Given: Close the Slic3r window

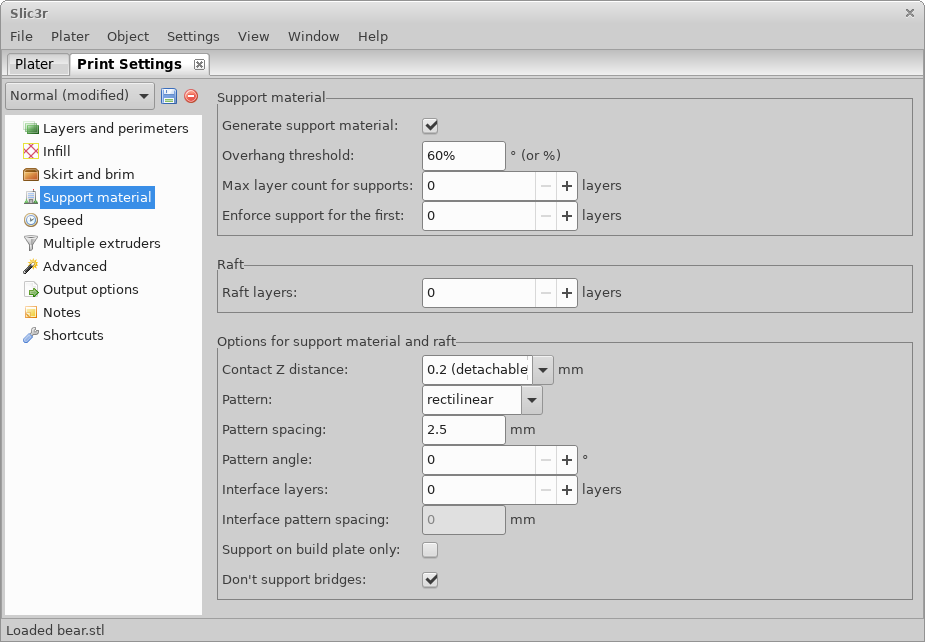Looking at the screenshot, I should 909,13.
